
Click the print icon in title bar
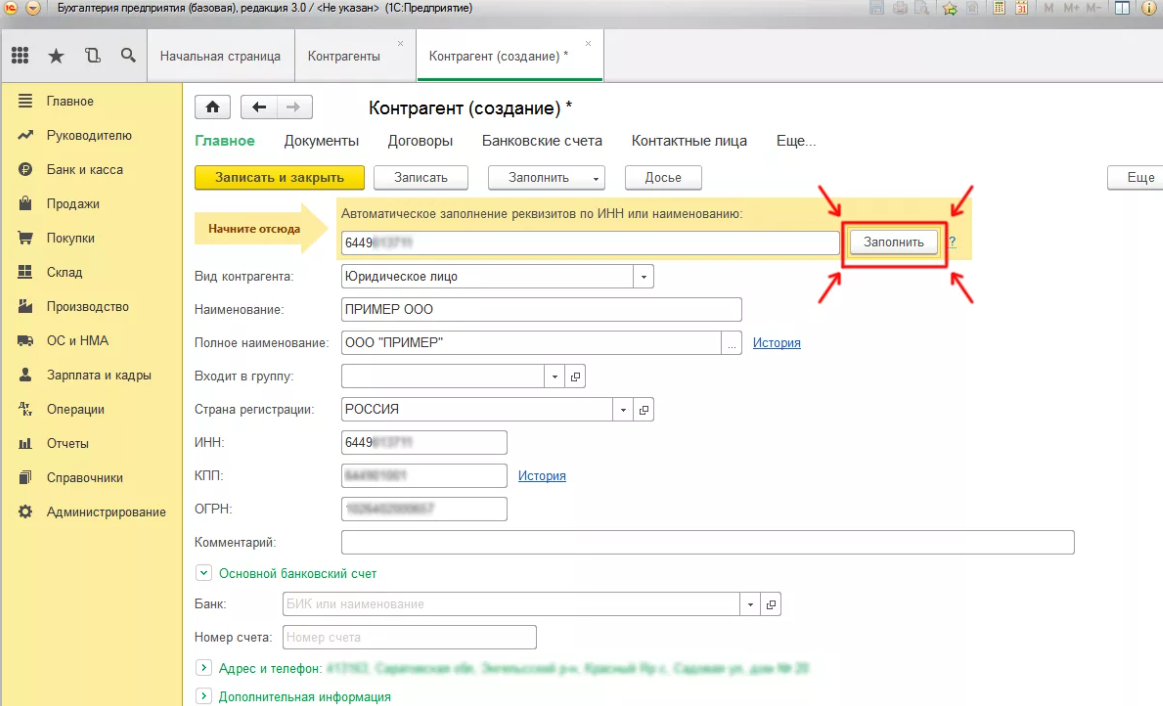900,8
